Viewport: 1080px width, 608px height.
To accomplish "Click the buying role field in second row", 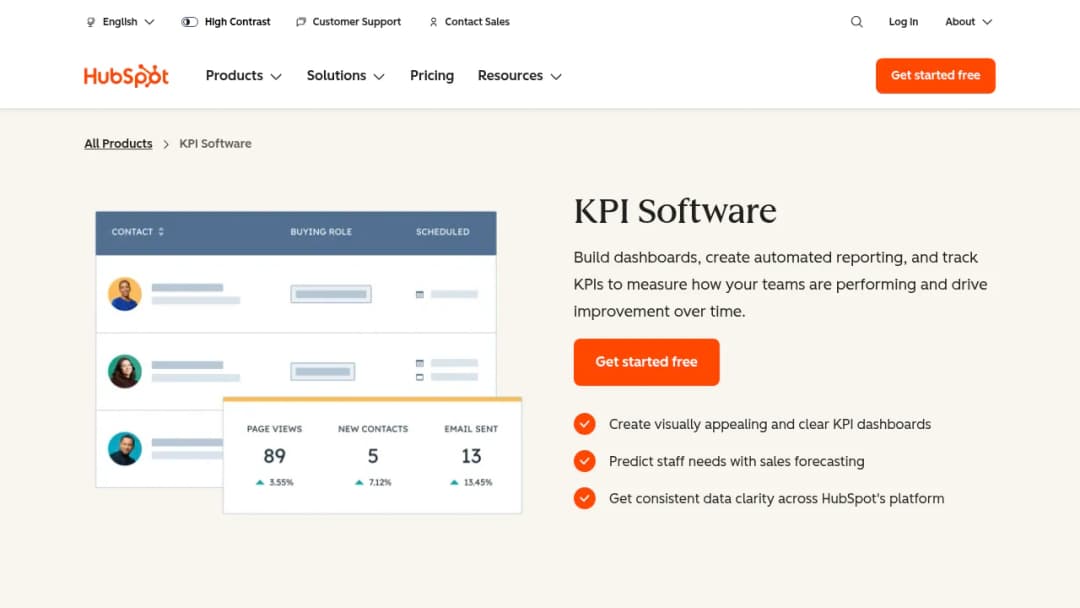I will (322, 372).
